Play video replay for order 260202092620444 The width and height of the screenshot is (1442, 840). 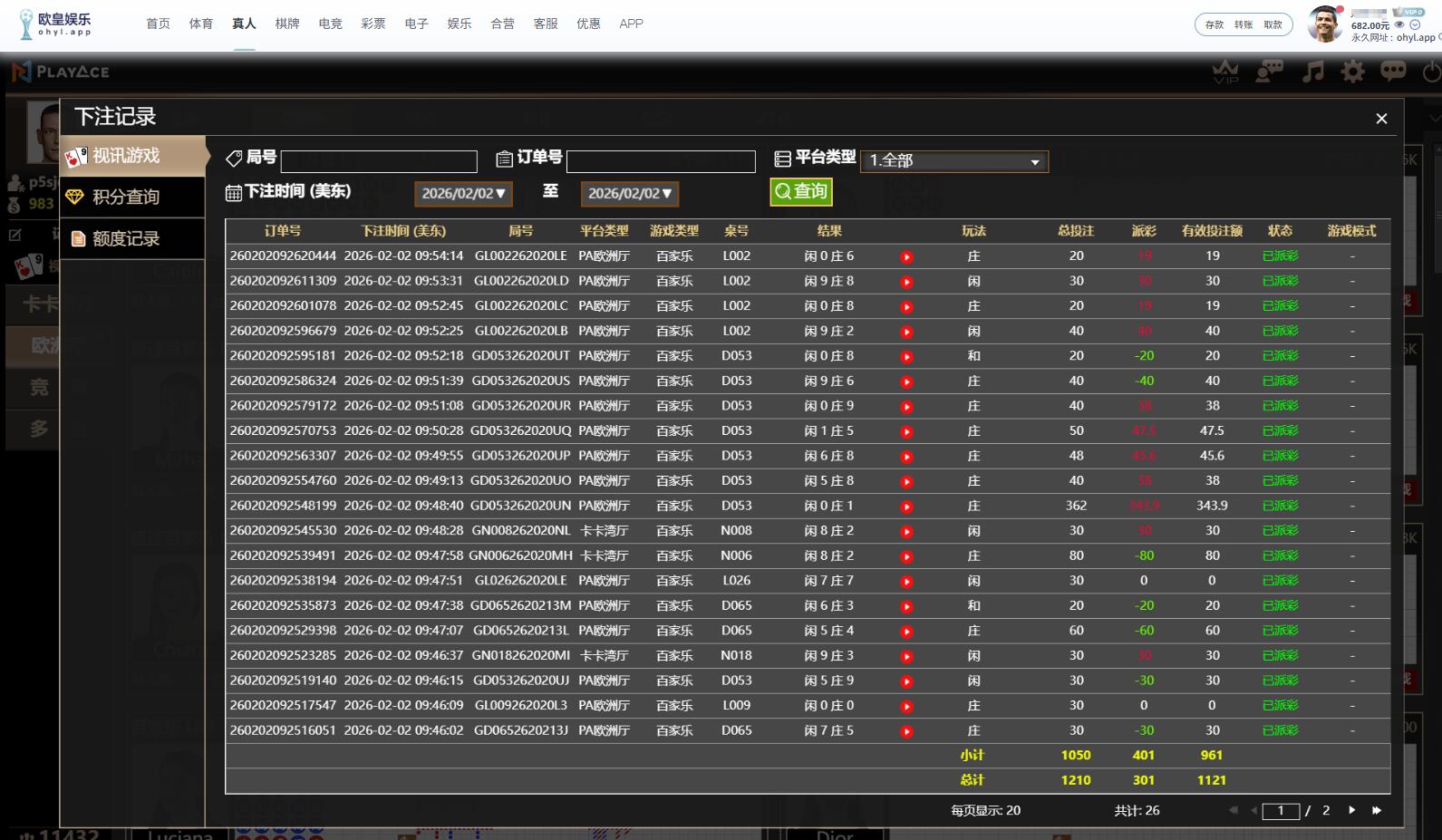(x=906, y=257)
